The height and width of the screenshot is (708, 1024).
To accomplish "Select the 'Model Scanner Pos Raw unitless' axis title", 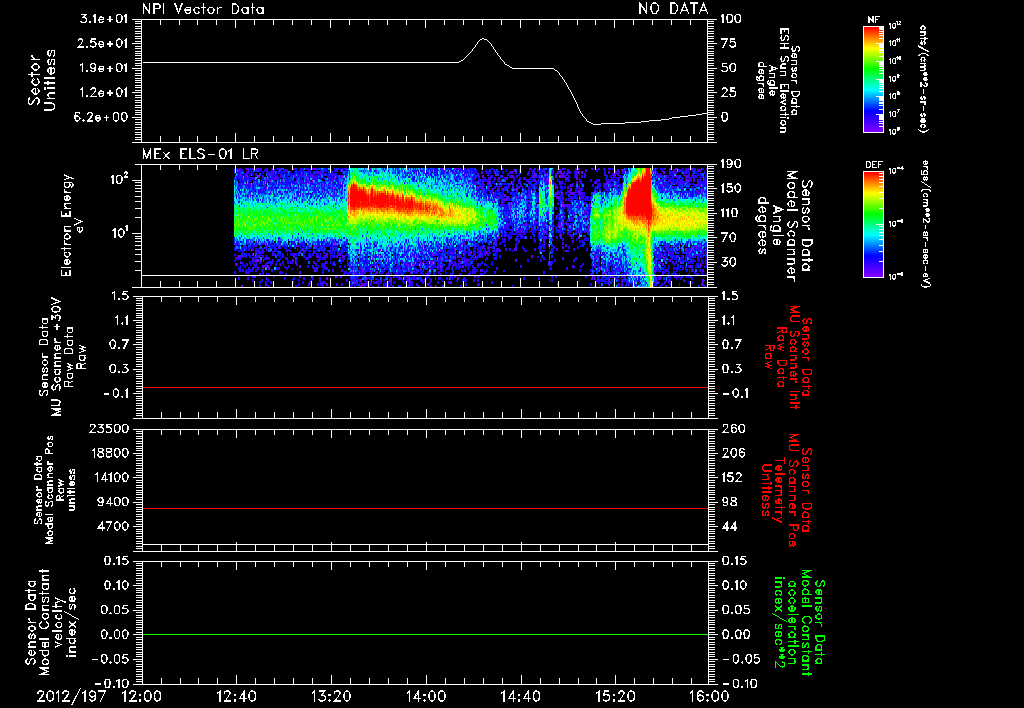I will (x=55, y=490).
